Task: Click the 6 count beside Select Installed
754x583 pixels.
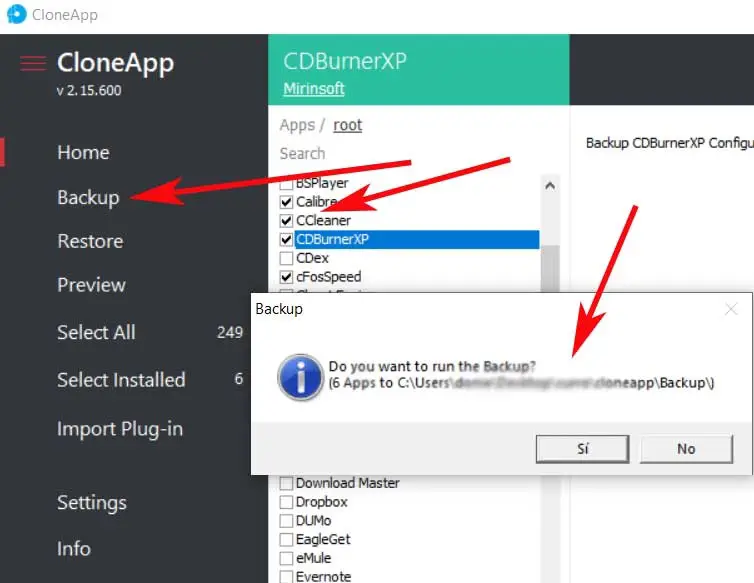Action: click(239, 379)
